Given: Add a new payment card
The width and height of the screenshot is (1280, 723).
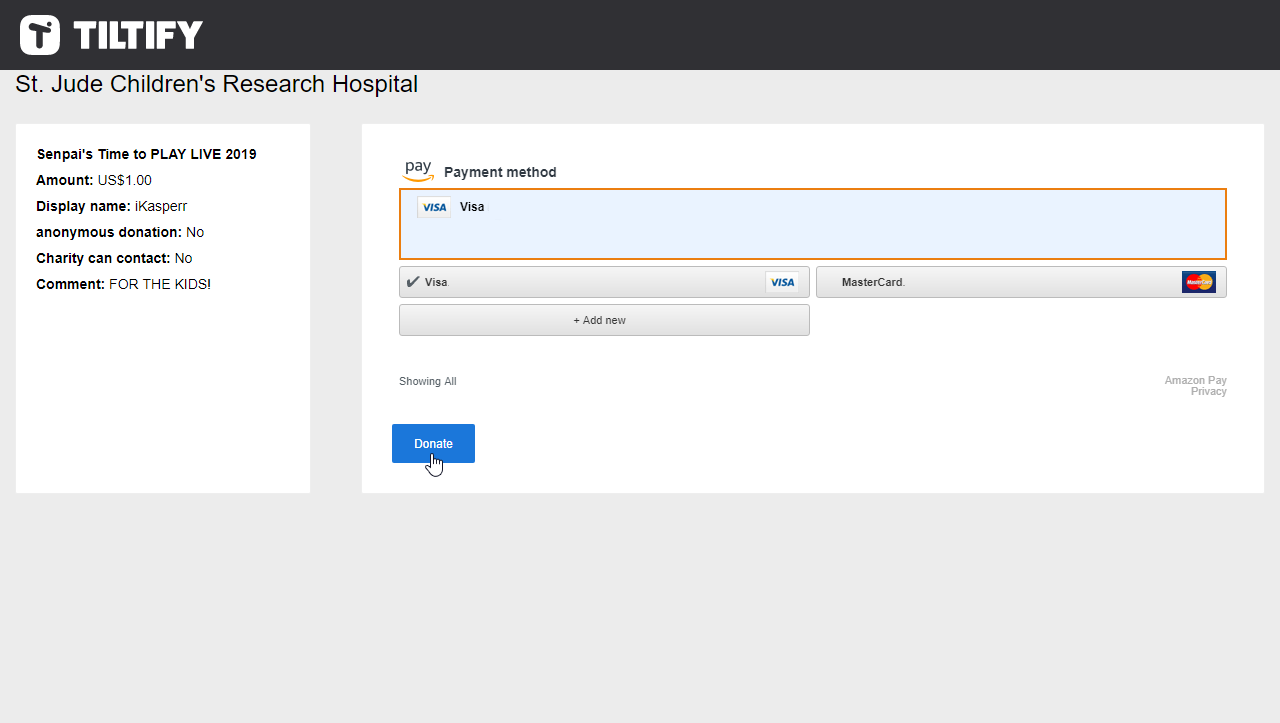Looking at the screenshot, I should click(x=604, y=320).
